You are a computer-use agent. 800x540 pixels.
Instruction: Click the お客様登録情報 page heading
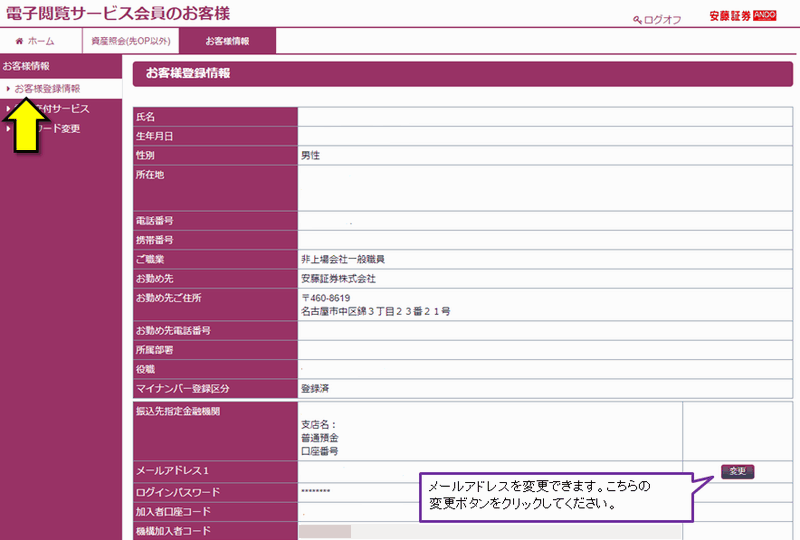click(x=188, y=73)
